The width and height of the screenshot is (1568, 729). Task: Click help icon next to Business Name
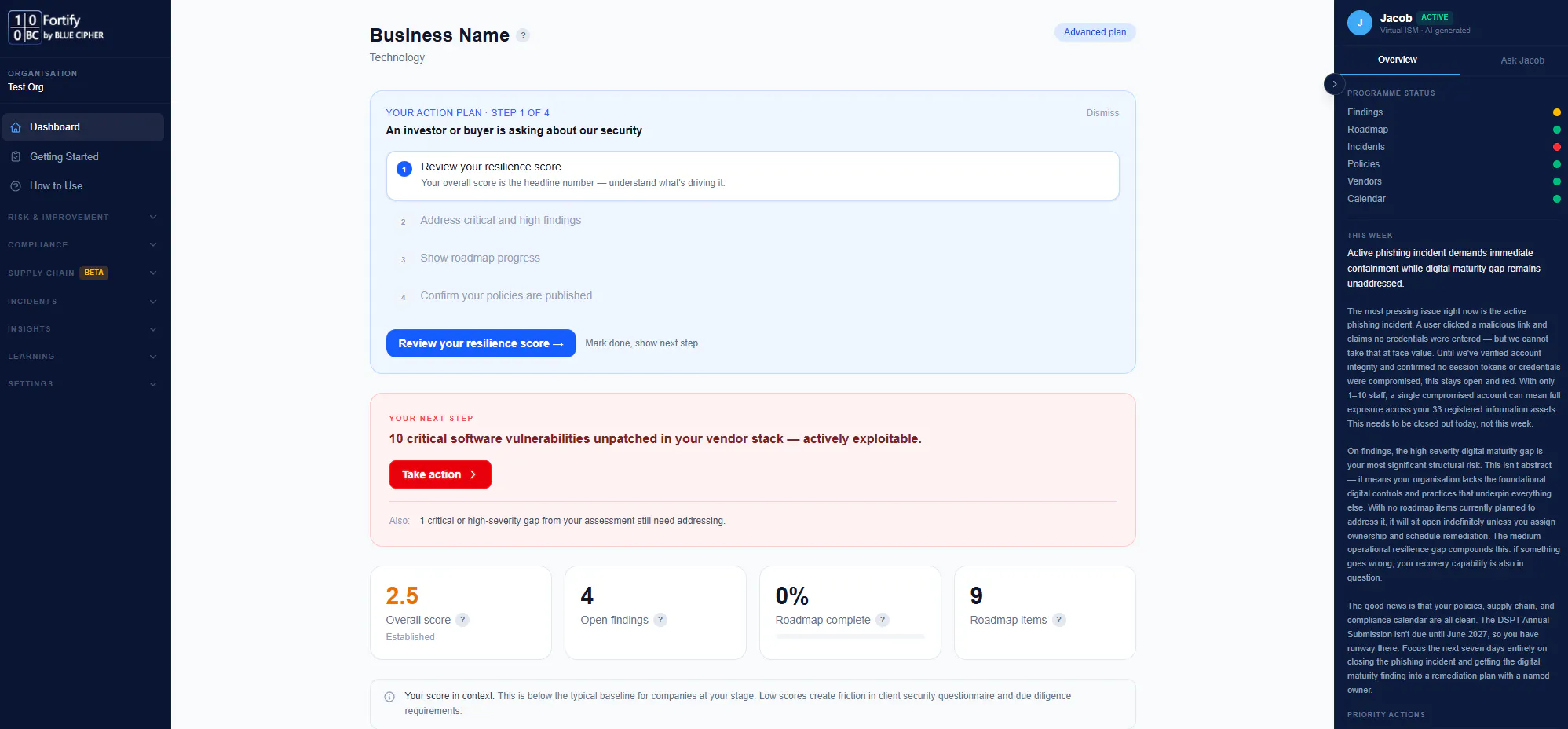(x=524, y=35)
